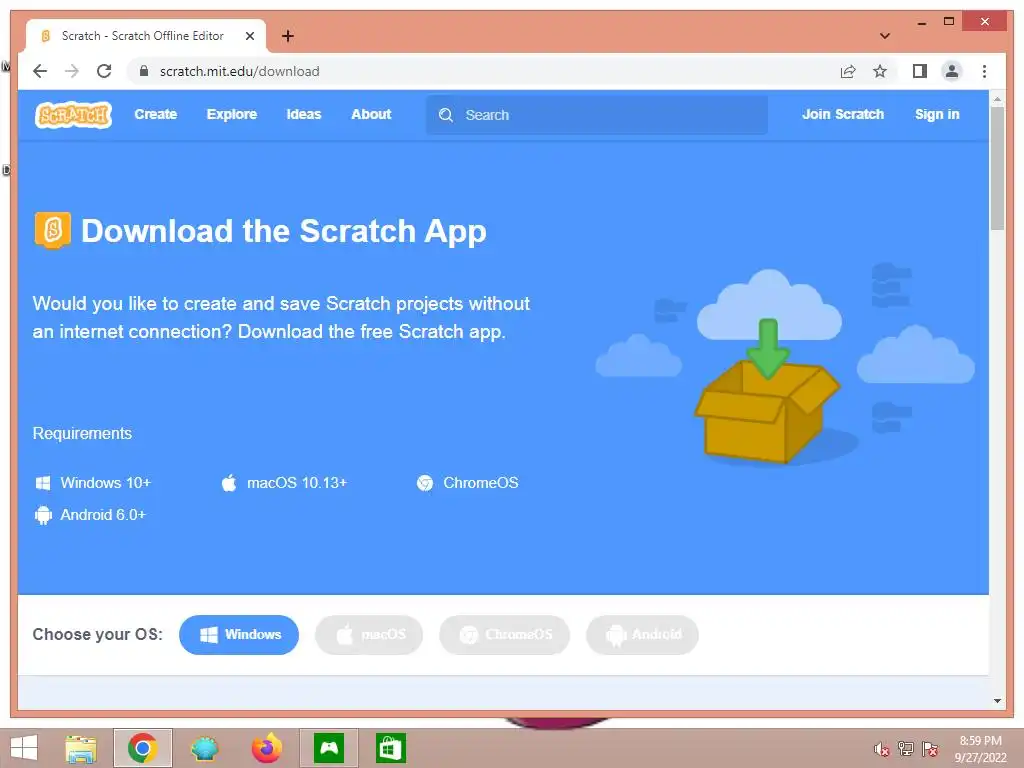
Task: Choose macOS as your OS
Action: pos(369,635)
